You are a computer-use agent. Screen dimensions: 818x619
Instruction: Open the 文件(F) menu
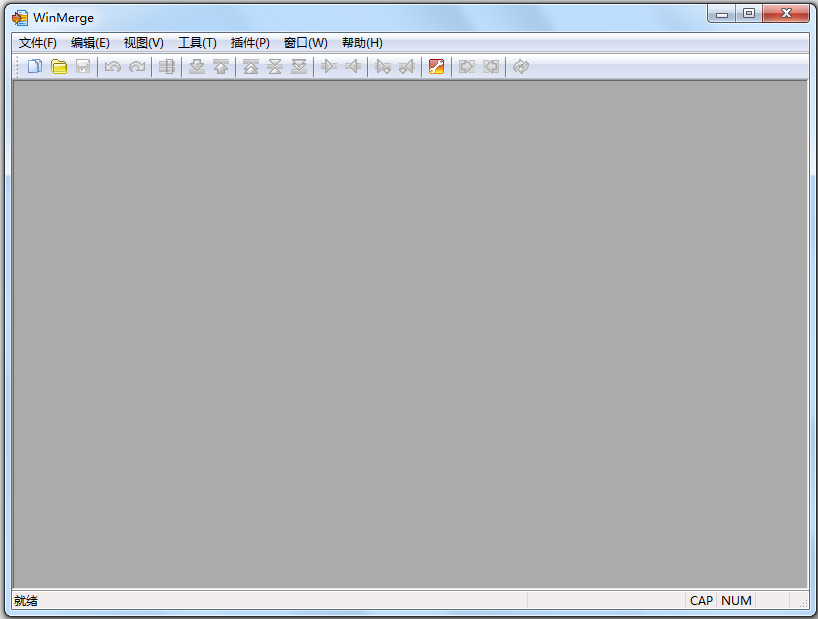[37, 43]
